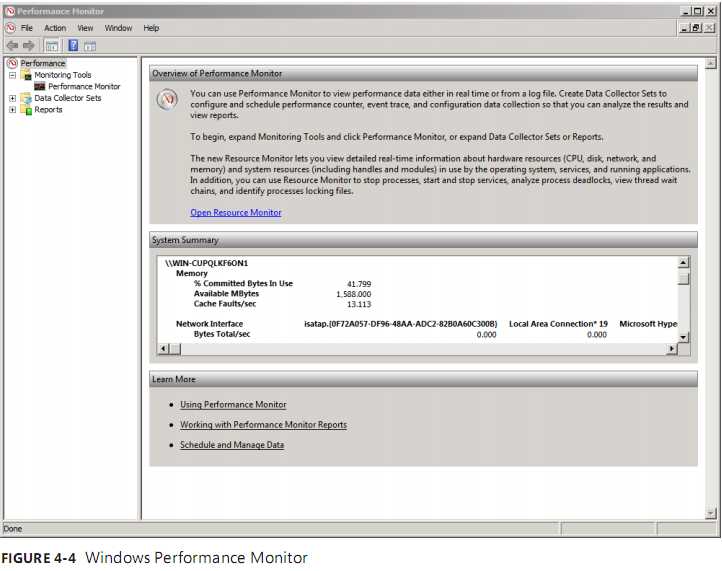Screen dimensions: 722x571
Task: Collapse the Monitoring Tools tree node
Action: tap(12, 75)
